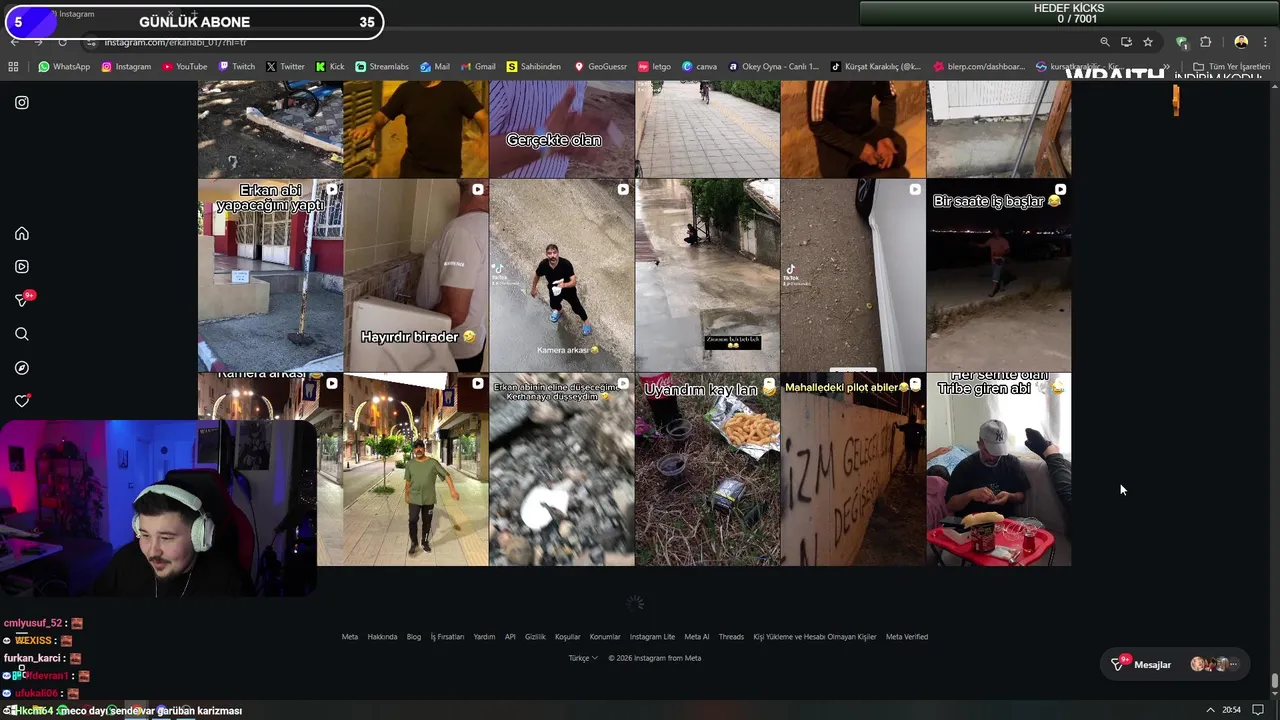Open the Okey Oyna bookmark

(774, 67)
